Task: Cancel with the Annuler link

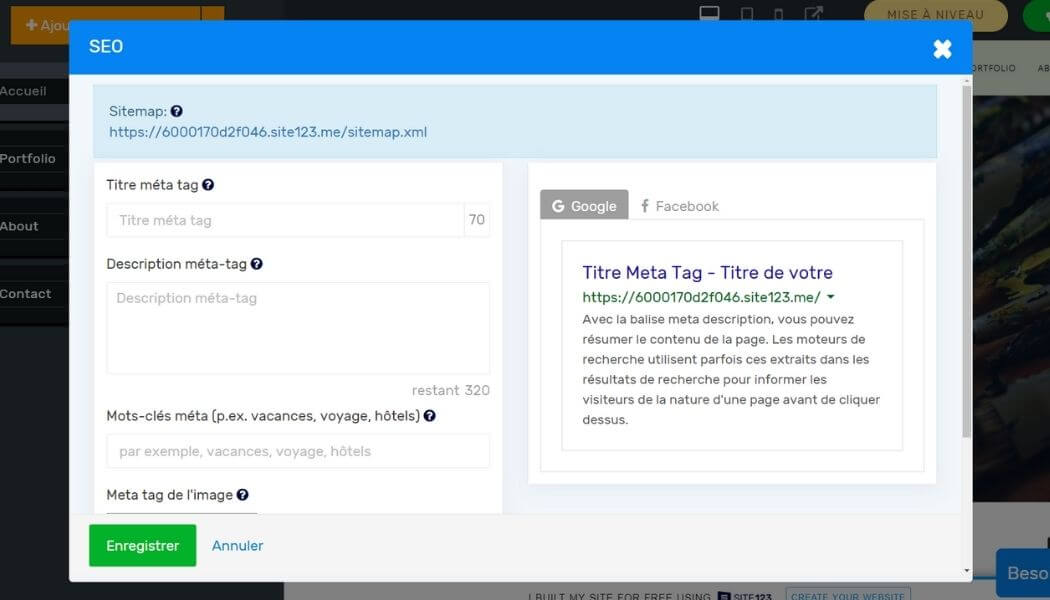Action: pos(238,546)
